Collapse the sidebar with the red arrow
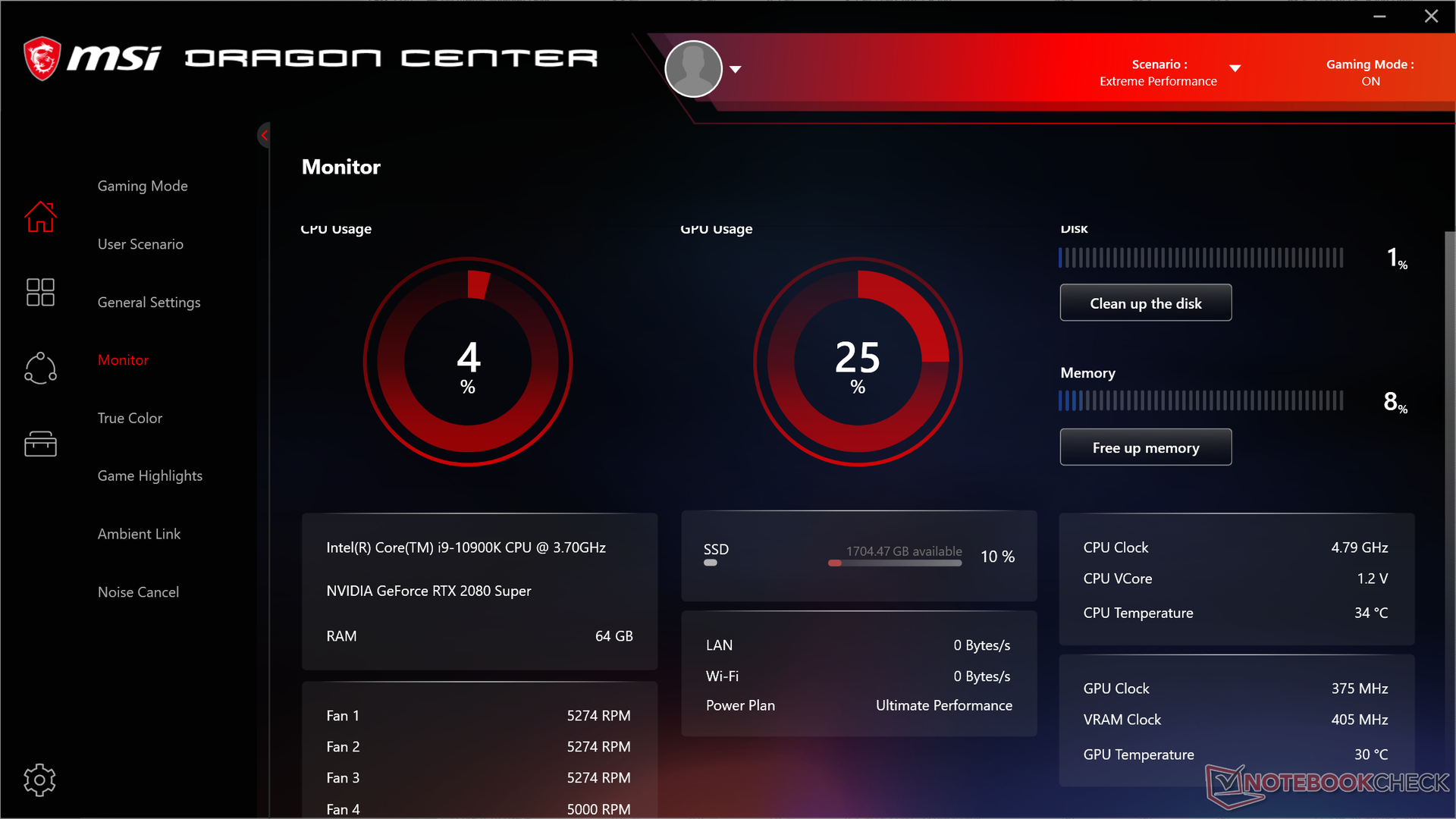 click(x=264, y=136)
